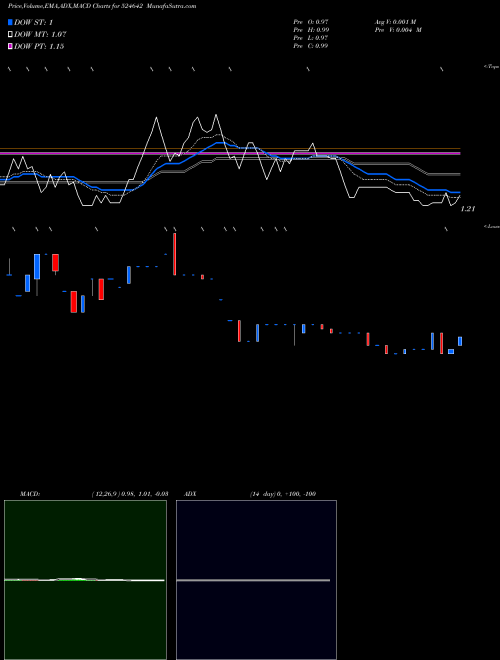Click the 1.21 price label on chart
This screenshot has width=500, height=660.
pyautogui.click(x=468, y=209)
